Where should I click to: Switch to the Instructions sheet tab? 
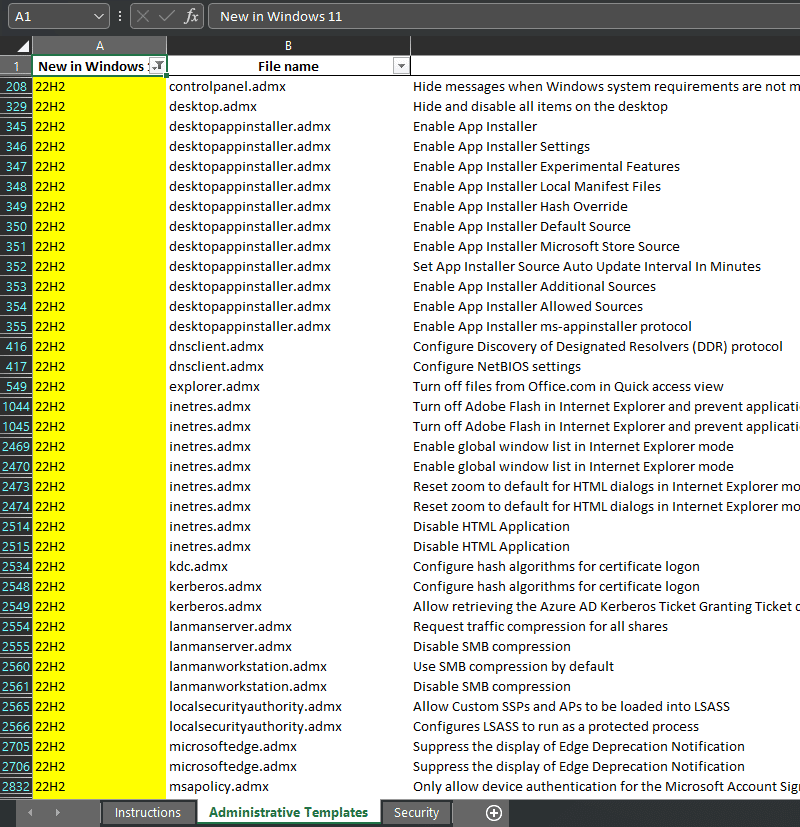148,813
